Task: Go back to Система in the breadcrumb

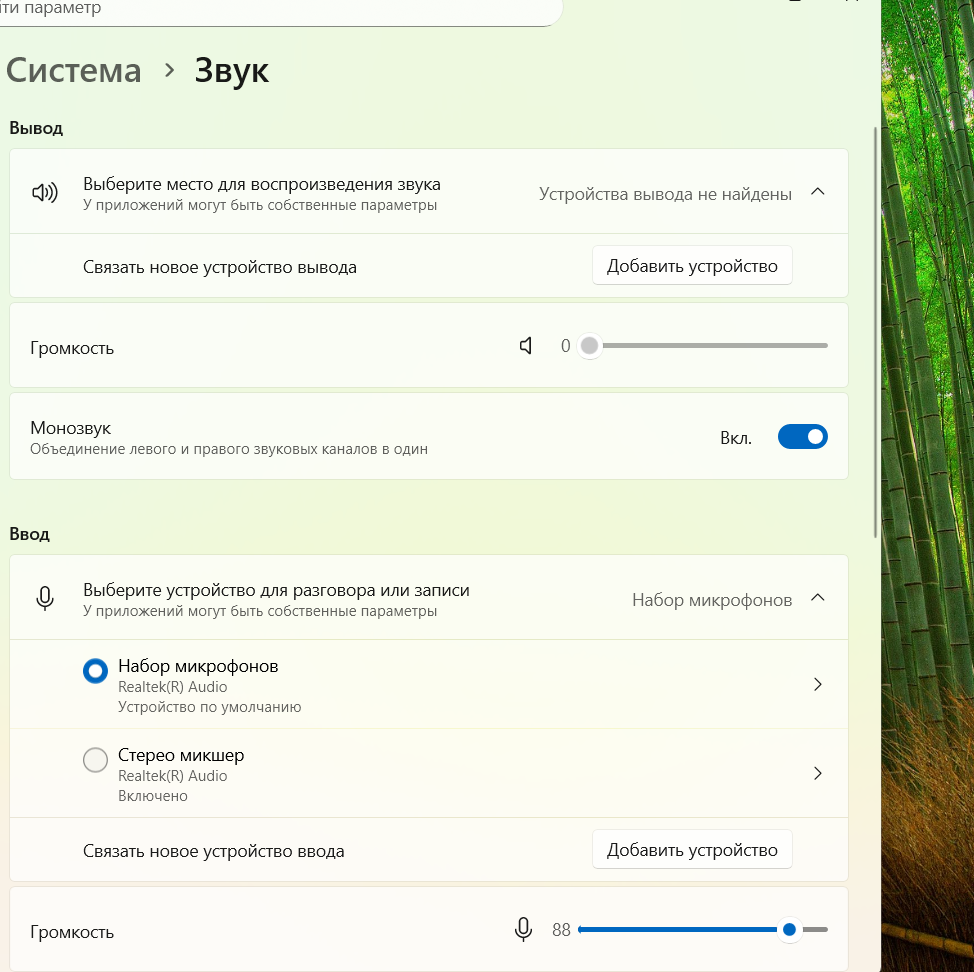Action: (x=74, y=70)
